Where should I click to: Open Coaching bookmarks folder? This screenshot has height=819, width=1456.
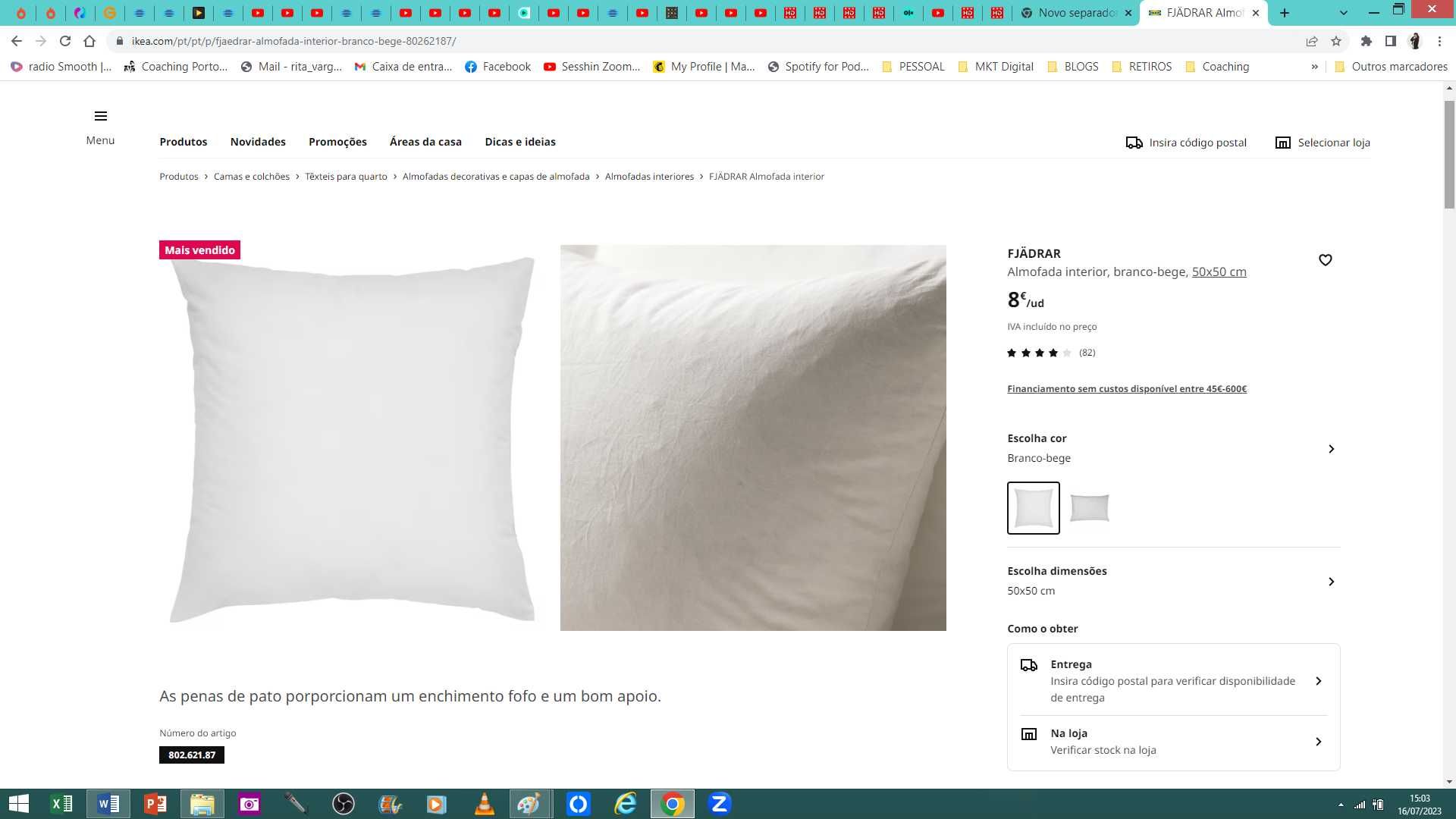1216,67
